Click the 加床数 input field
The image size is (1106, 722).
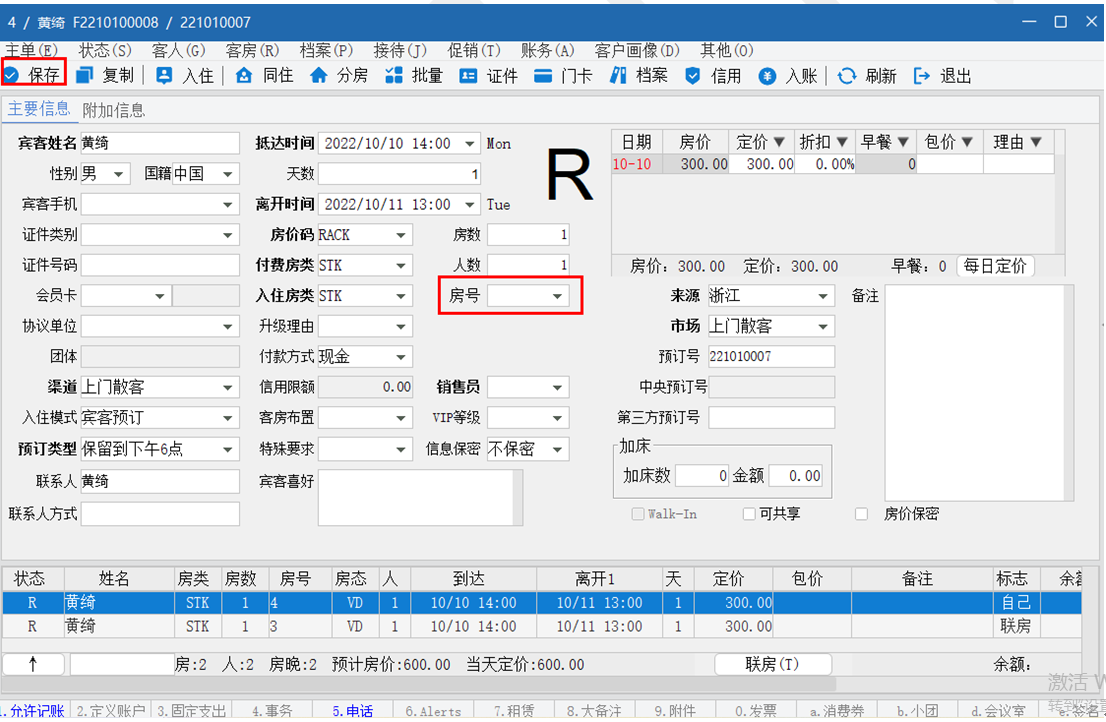click(x=702, y=476)
